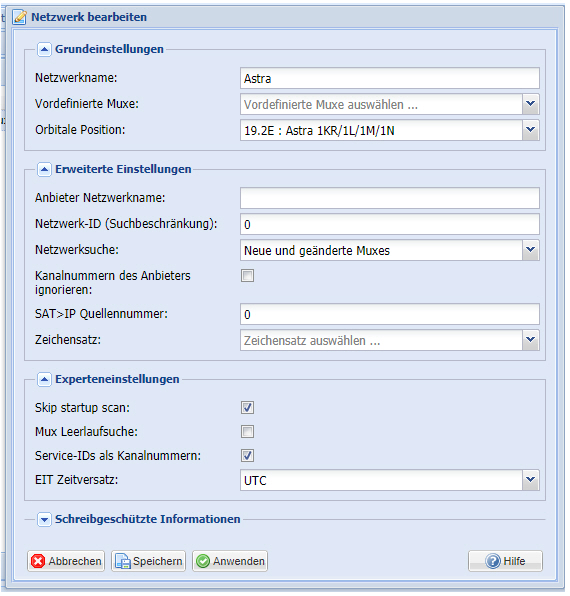Collapse the Grundeinstellungen section arrow
The width and height of the screenshot is (570, 596).
click(x=44, y=49)
